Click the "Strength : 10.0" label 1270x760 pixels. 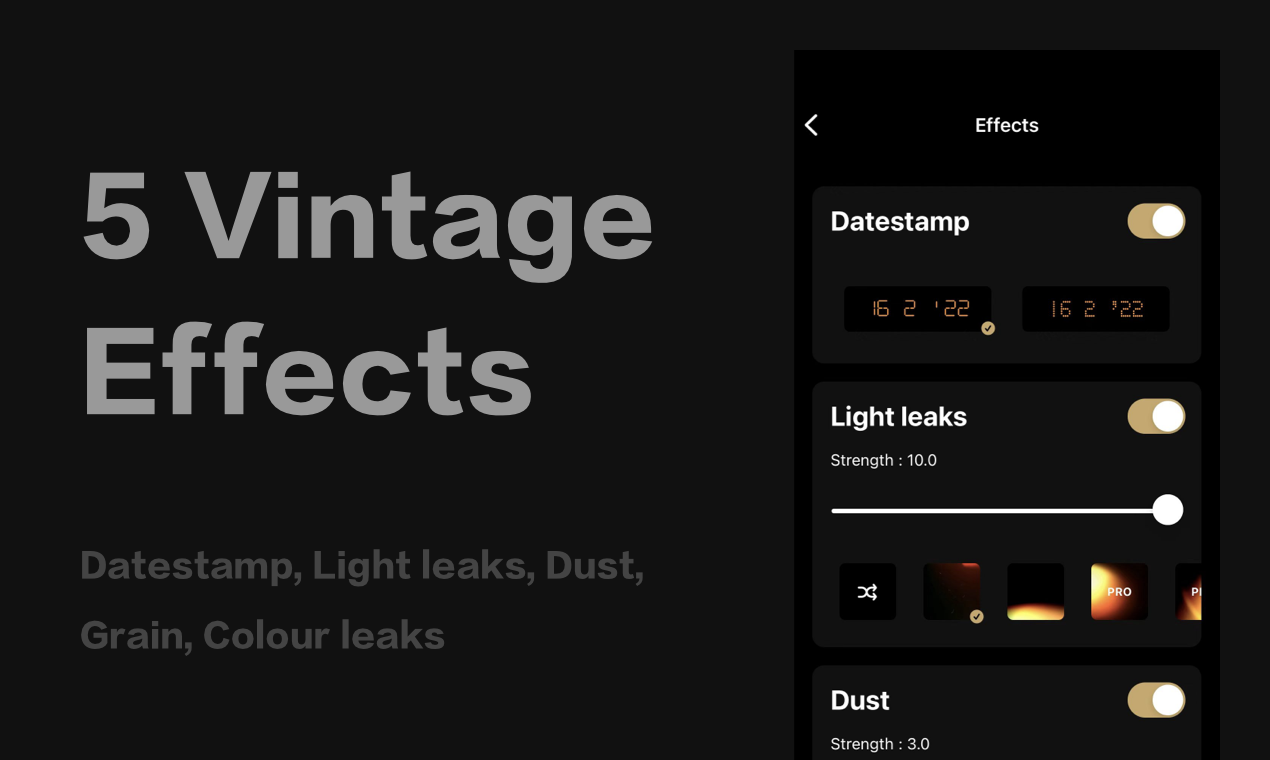point(883,460)
